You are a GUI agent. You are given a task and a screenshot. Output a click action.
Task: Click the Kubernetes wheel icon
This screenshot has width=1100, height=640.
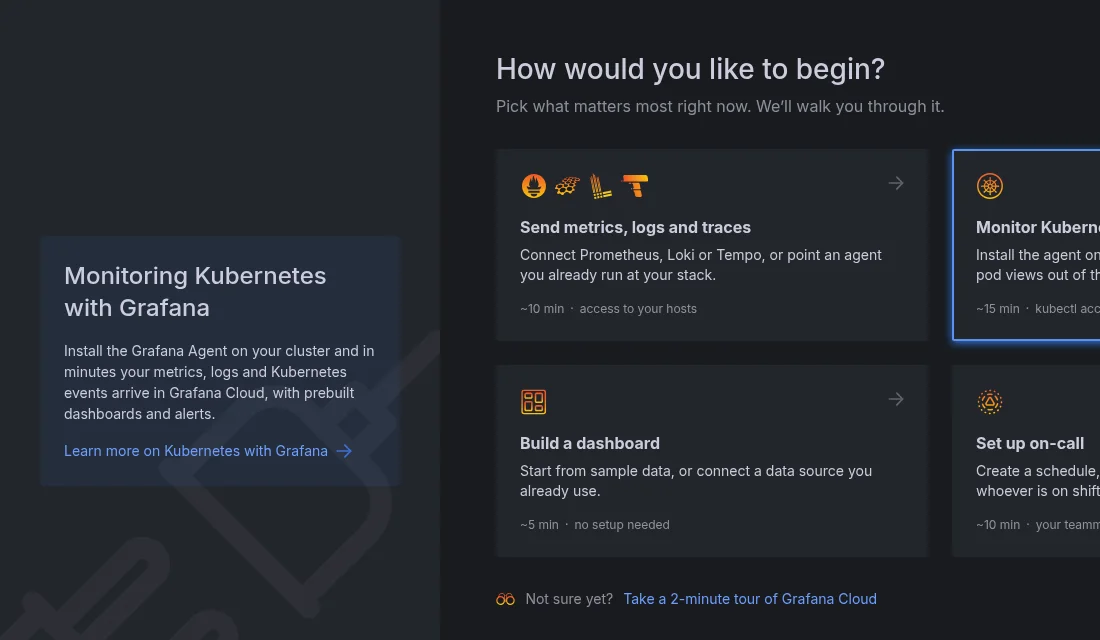989,186
